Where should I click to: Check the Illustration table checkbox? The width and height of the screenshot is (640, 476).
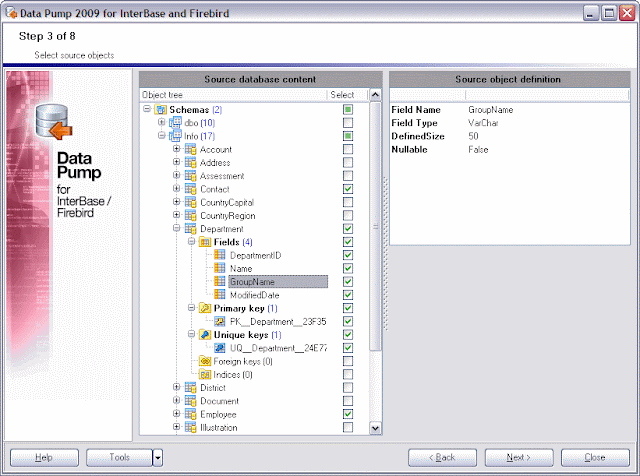(x=348, y=427)
